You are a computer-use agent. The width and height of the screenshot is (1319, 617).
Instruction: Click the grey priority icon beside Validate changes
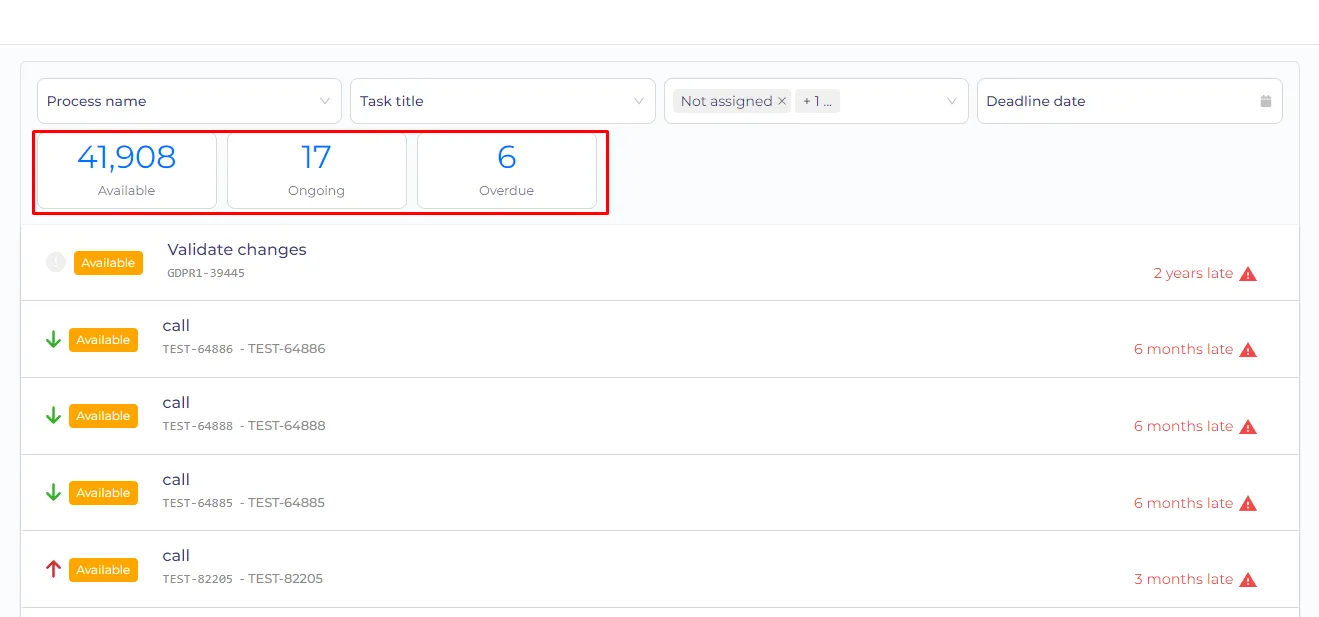(56, 262)
